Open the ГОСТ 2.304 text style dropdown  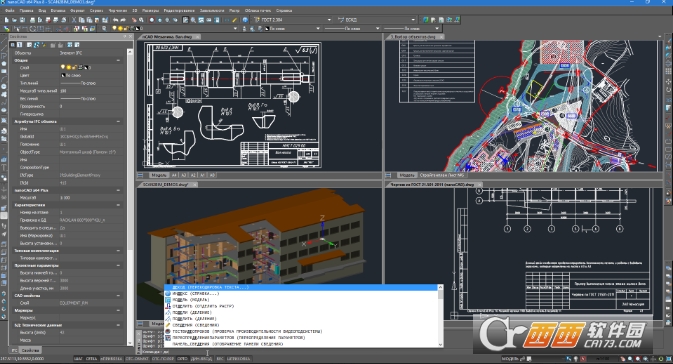click(x=329, y=20)
